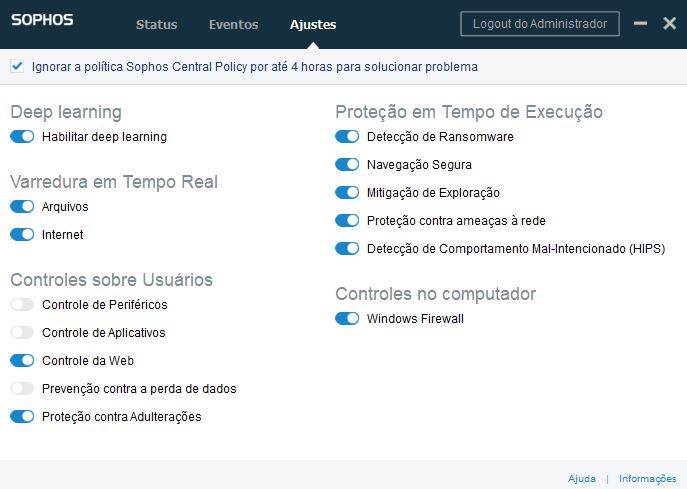
Task: Enable Controle de Aplicativos
Action: (22, 333)
